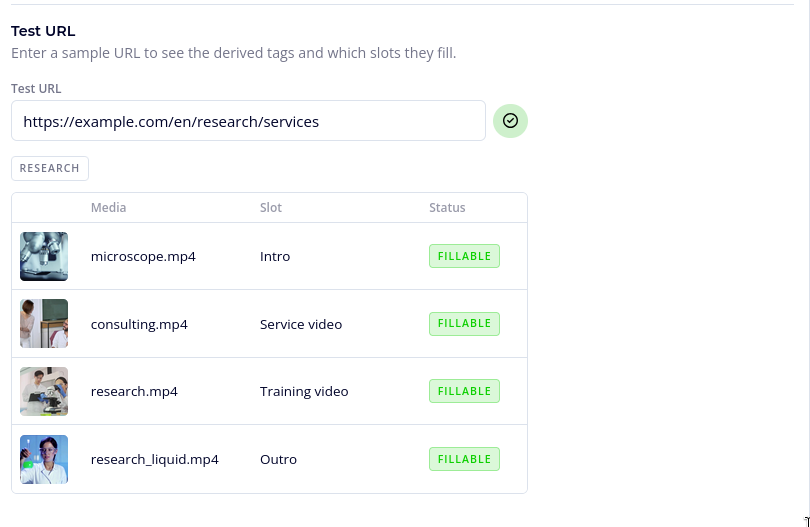The image size is (810, 527).
Task: Click FILLABLE badge in research.mp4 row
Action: pos(464,391)
